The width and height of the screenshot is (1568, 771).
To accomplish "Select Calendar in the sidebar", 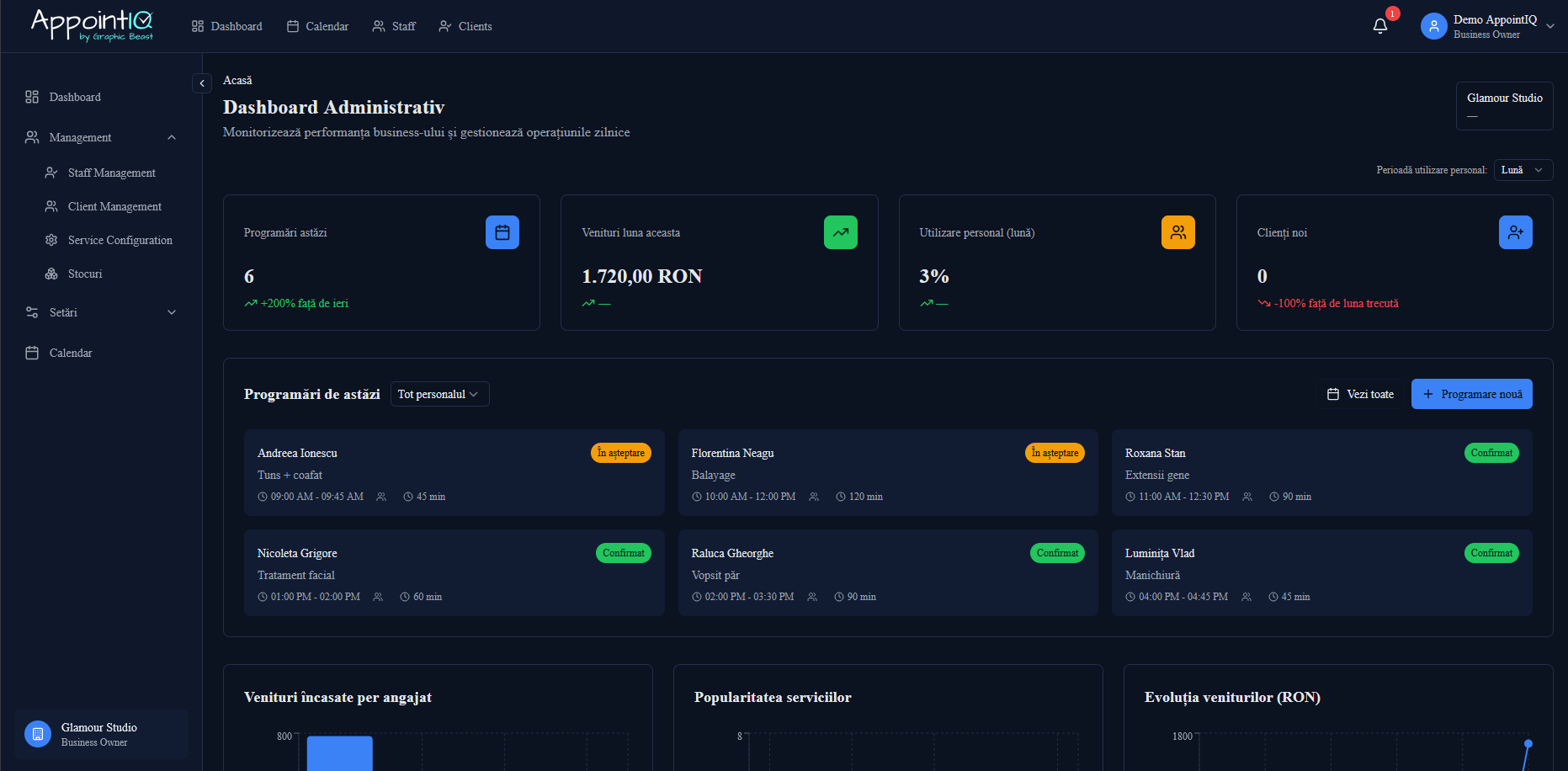I will [101, 353].
